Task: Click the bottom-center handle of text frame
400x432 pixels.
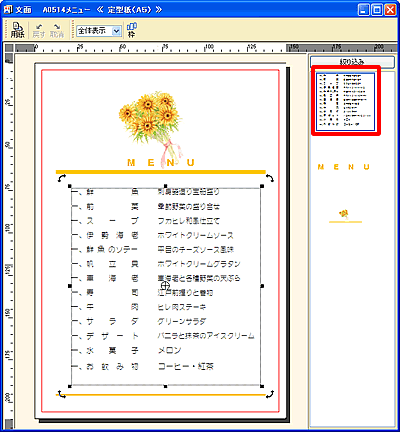Action: click(x=166, y=386)
